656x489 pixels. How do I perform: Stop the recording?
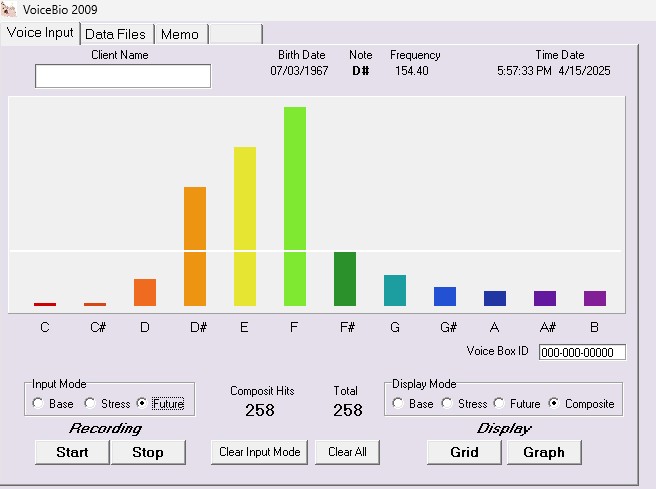click(148, 452)
